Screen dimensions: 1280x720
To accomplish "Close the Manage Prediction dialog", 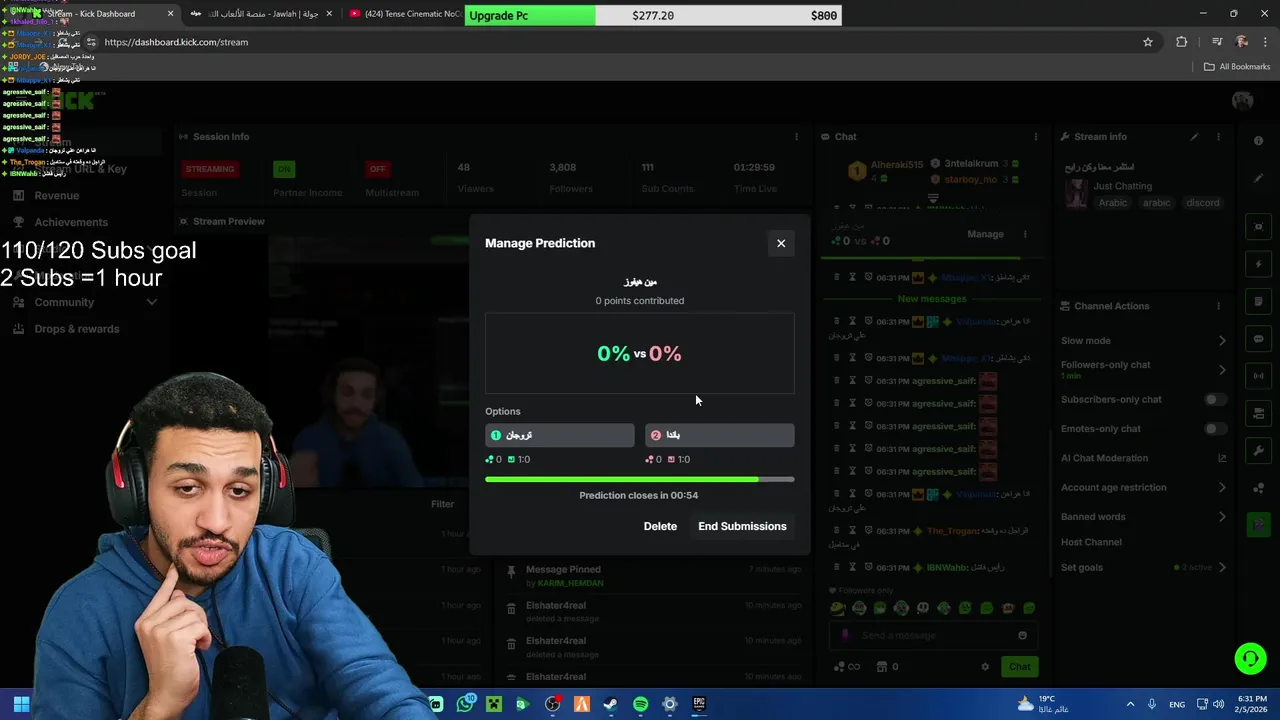I will pyautogui.click(x=781, y=243).
